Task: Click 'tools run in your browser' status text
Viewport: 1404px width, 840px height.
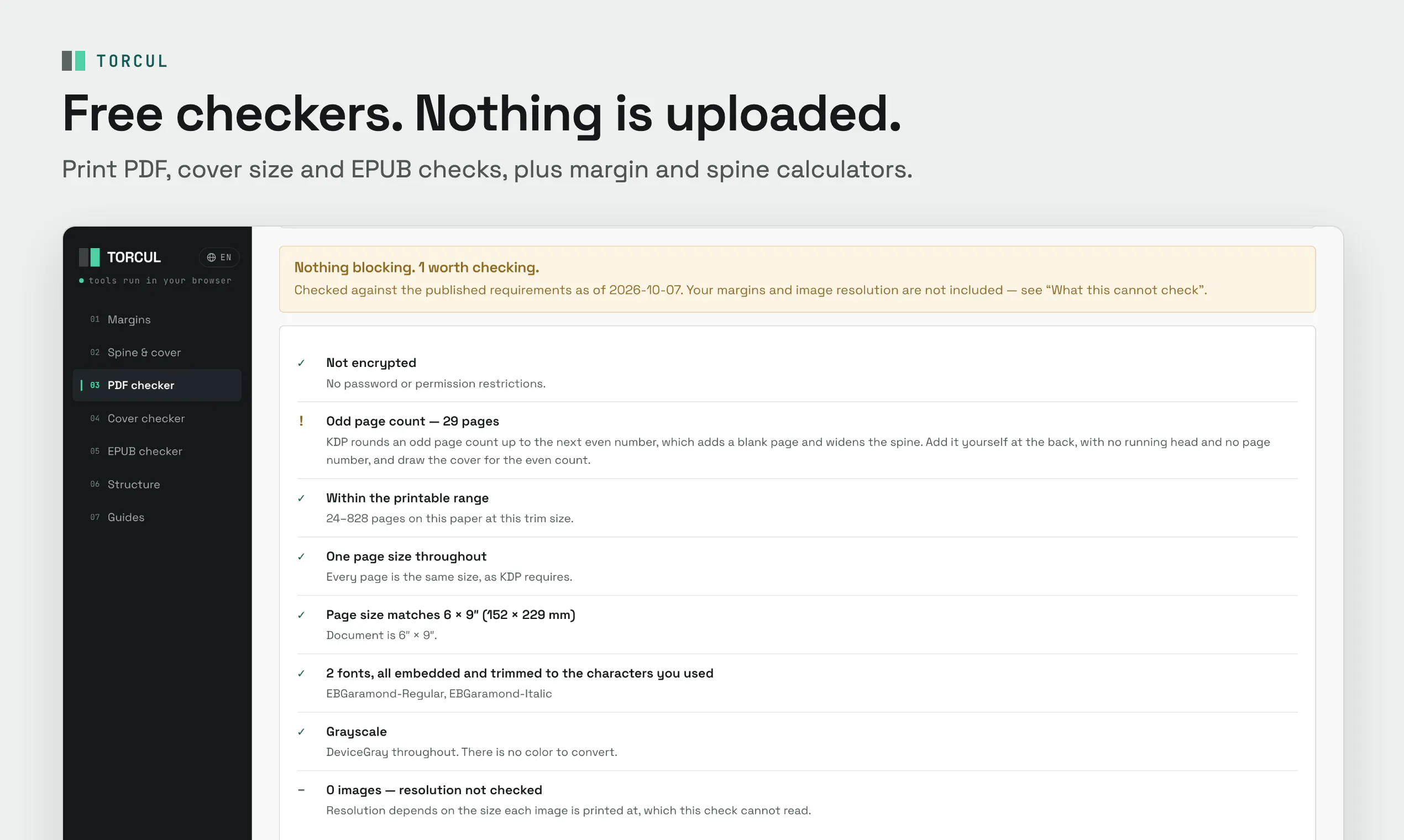Action: pos(160,280)
